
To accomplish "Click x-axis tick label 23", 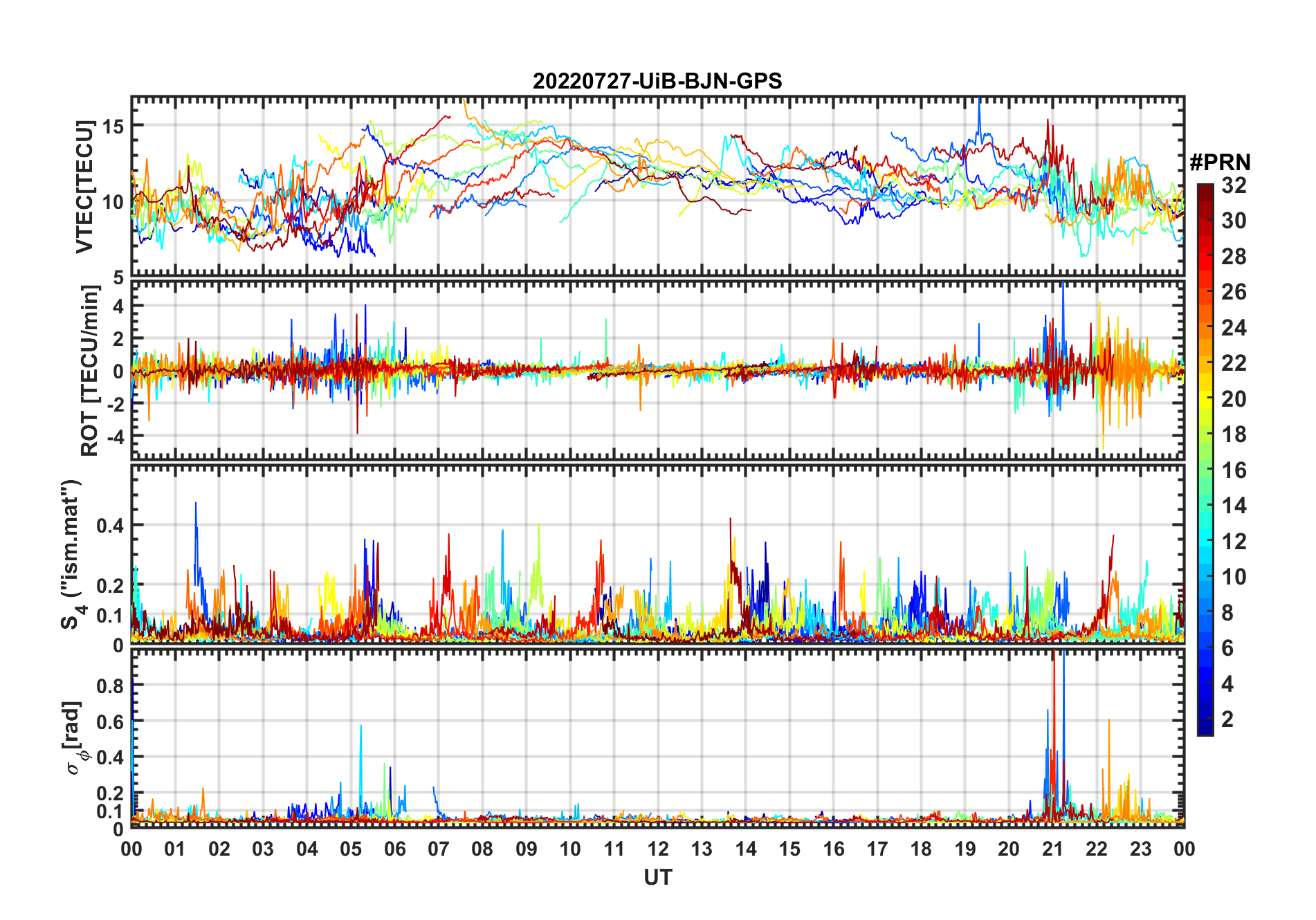I will 1140,849.
